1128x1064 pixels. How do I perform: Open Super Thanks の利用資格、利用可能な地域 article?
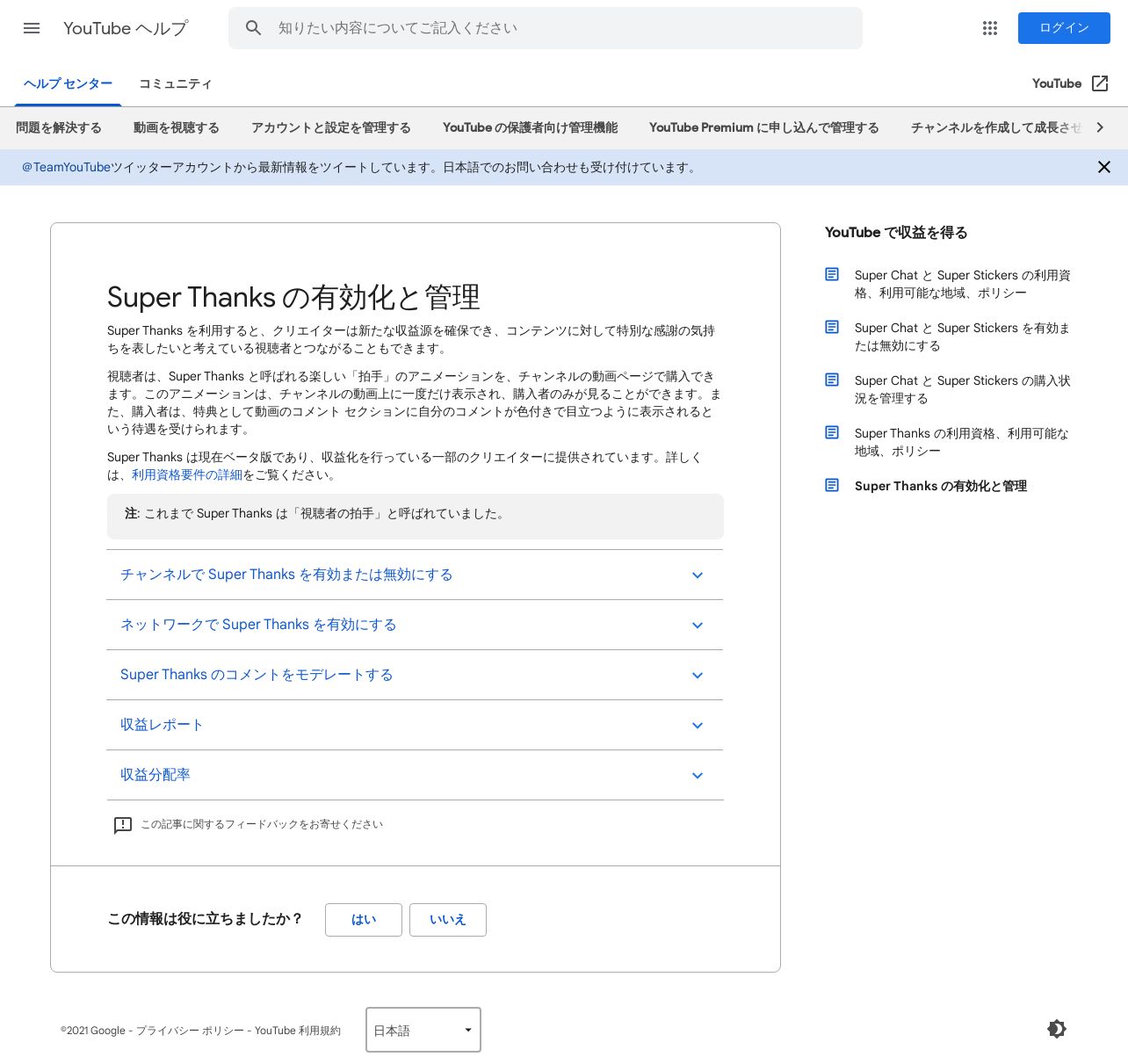(x=962, y=442)
